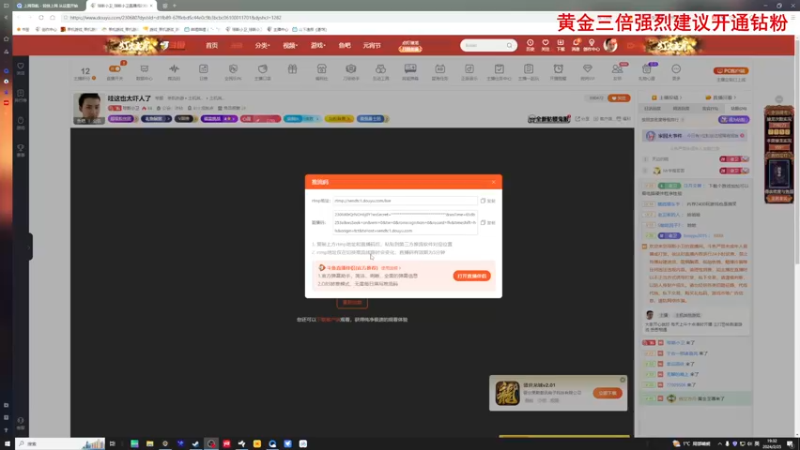The width and height of the screenshot is (800, 450).
Task: Open the monitor screen icon in toolbar
Action: [410, 68]
